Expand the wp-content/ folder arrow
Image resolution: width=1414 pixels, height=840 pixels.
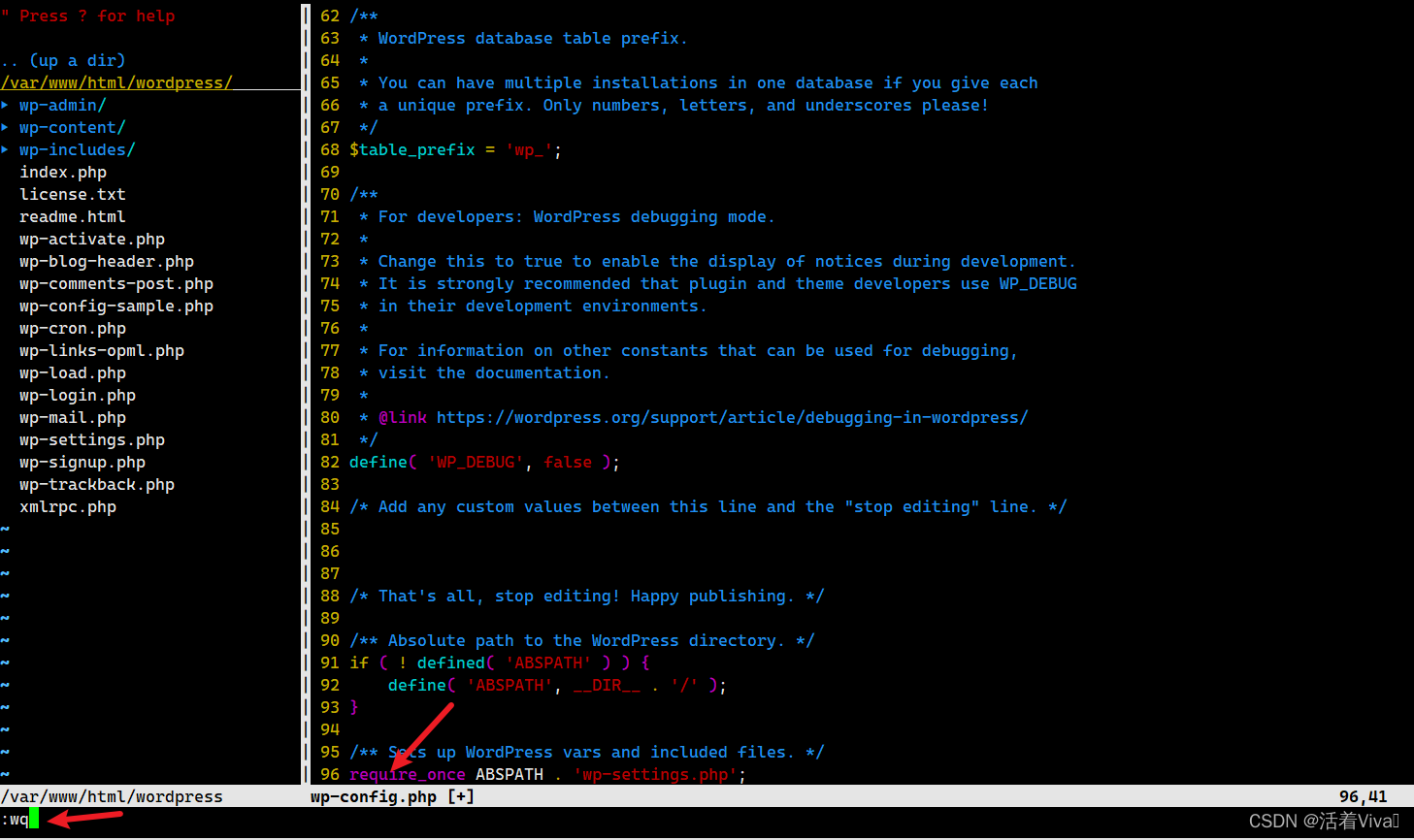tap(5, 127)
